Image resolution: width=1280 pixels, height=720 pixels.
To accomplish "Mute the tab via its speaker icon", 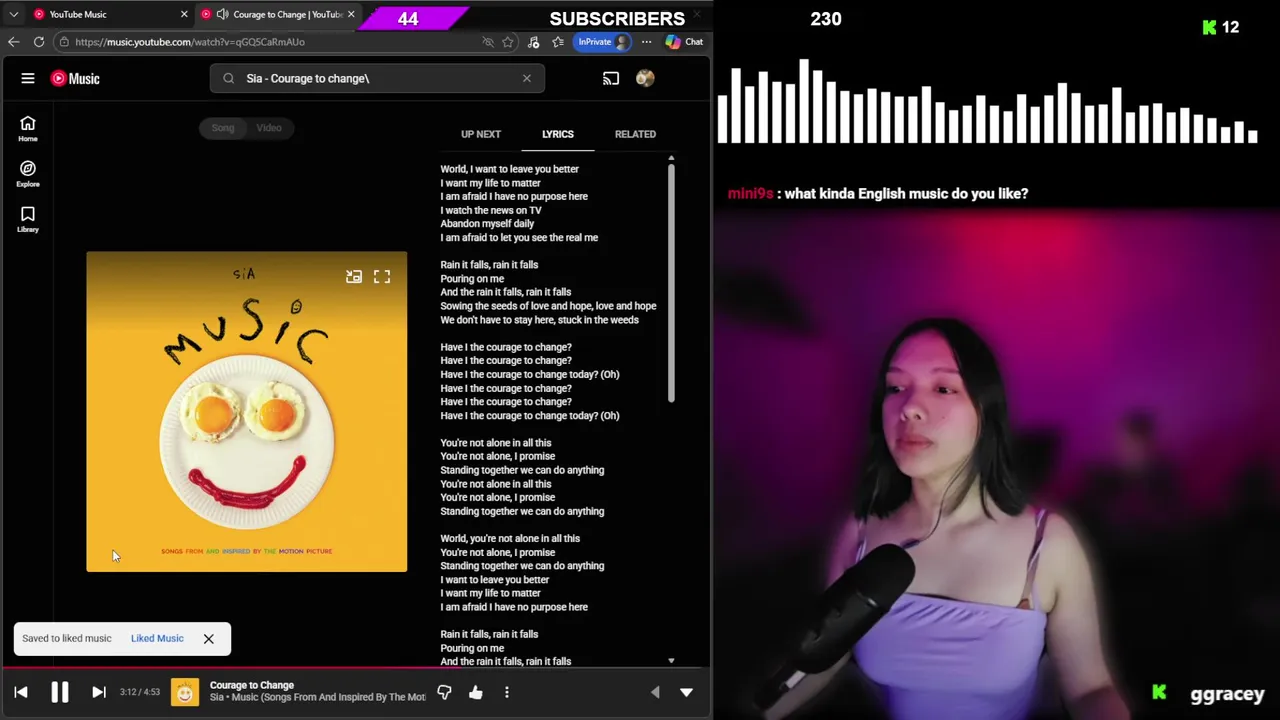I will [x=222, y=14].
